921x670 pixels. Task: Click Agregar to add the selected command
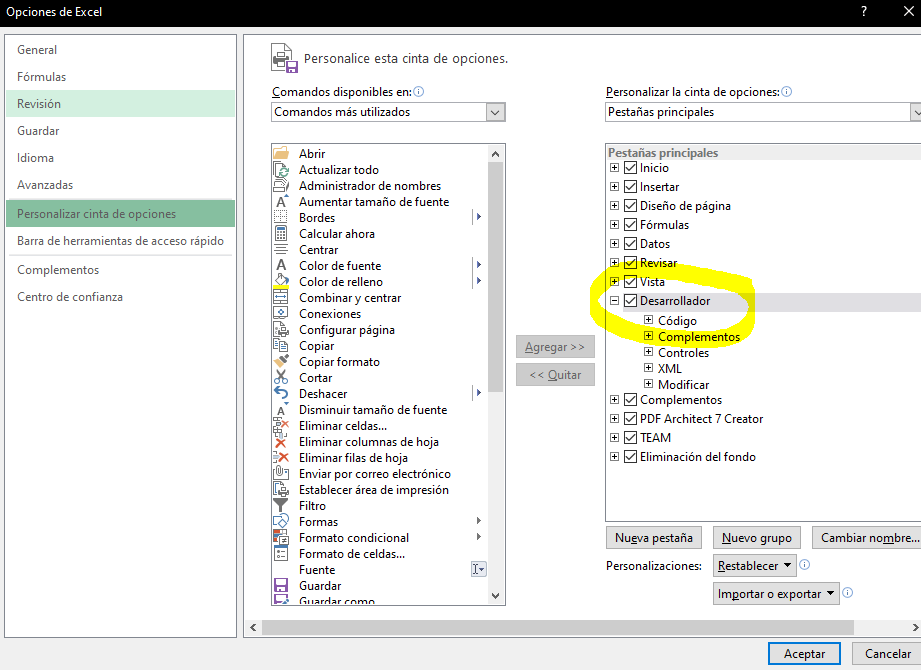point(555,346)
